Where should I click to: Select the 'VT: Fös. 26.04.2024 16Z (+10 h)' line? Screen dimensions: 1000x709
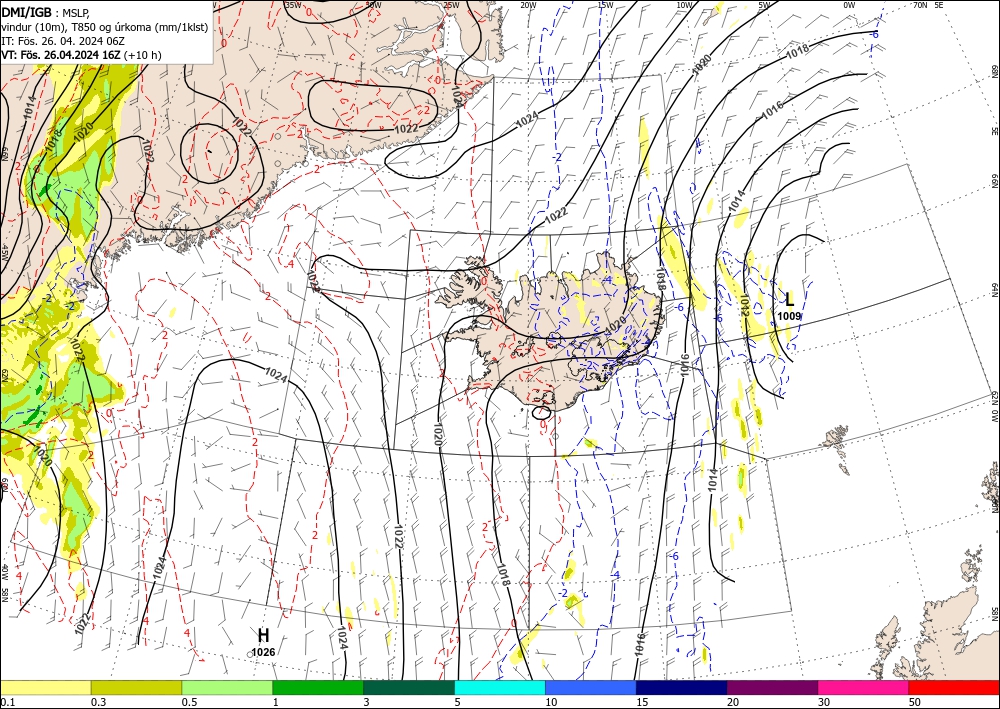click(81, 55)
